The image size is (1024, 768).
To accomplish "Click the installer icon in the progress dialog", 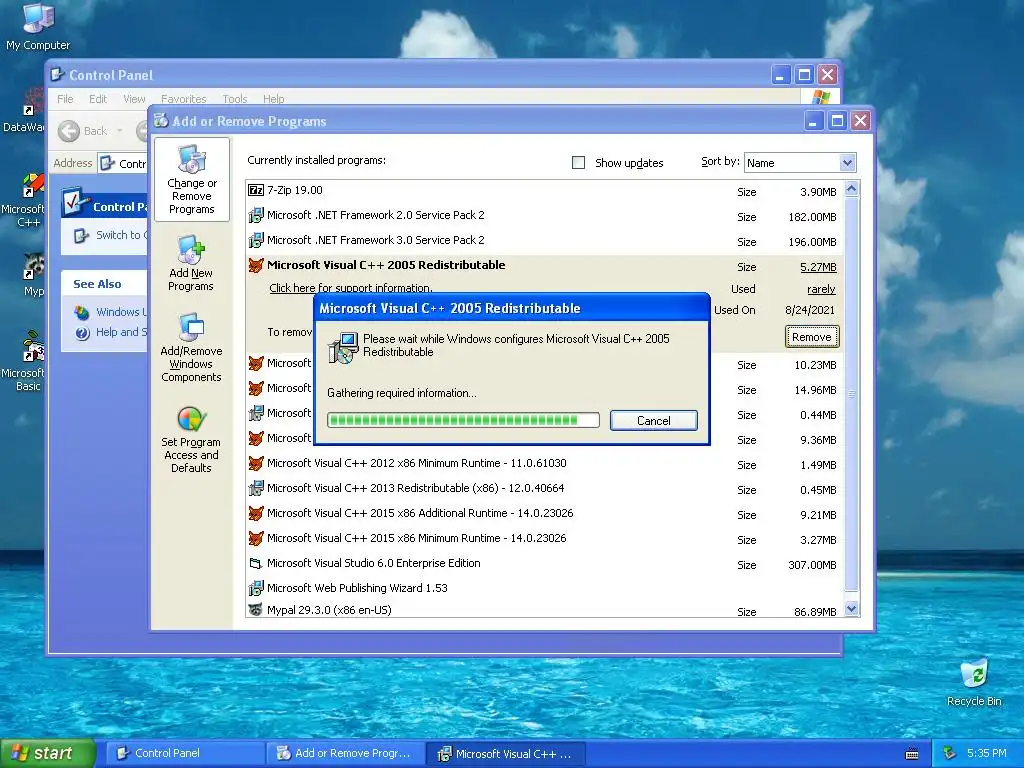I will click(x=343, y=347).
